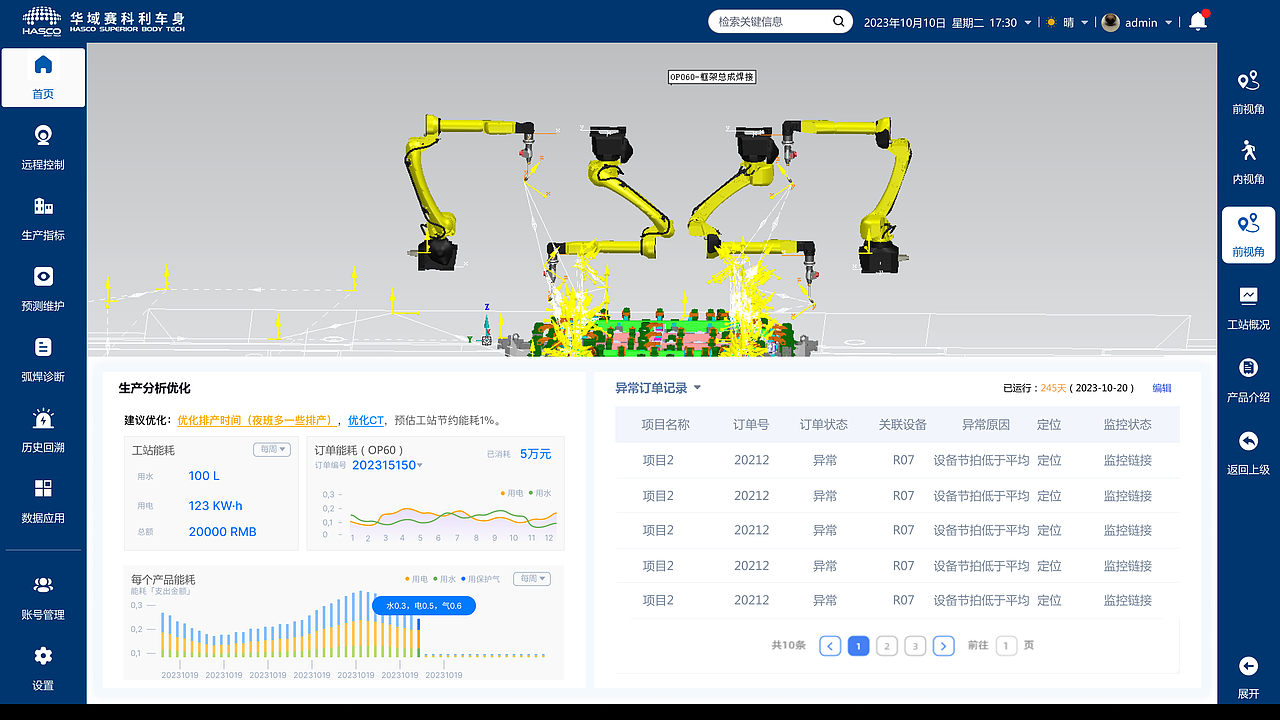The image size is (1280, 720).
Task: Open 远程控制 remote control section
Action: pyautogui.click(x=43, y=148)
